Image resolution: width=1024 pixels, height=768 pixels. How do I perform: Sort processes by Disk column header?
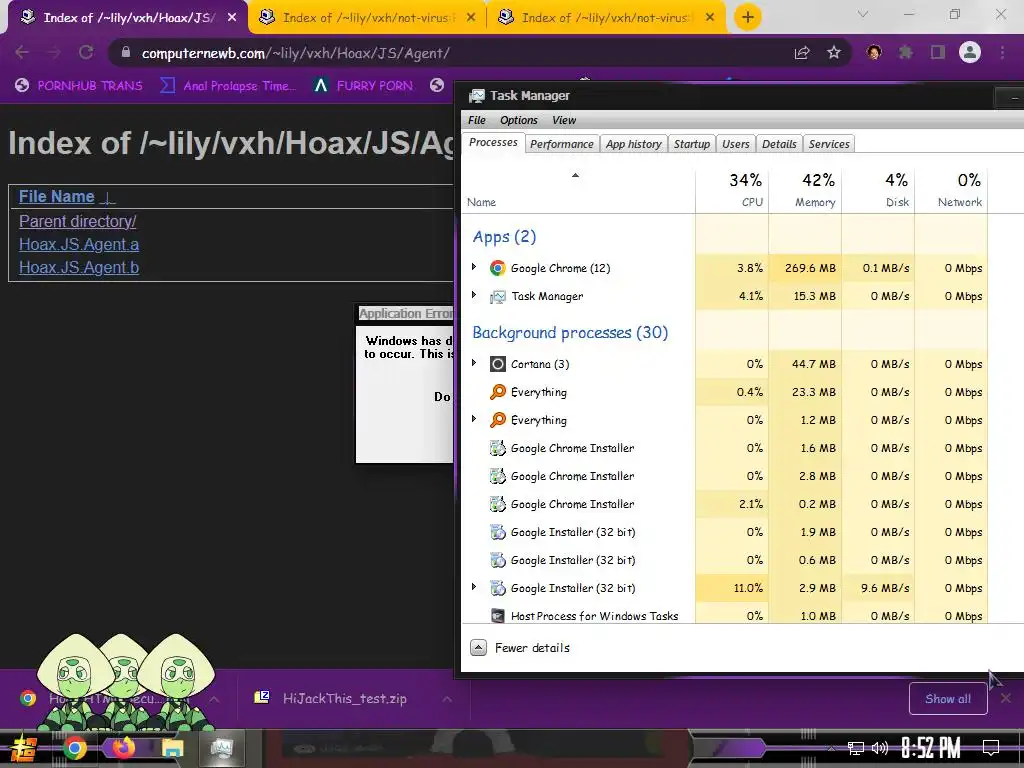click(878, 190)
